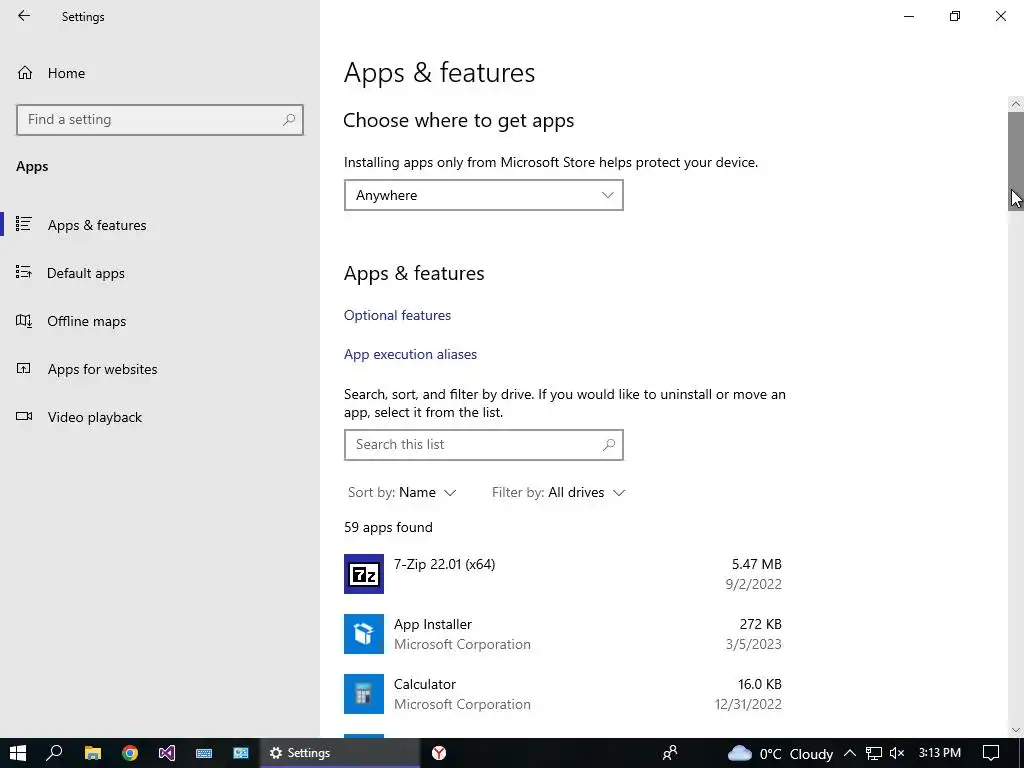Select the App Installer entry name

click(x=432, y=624)
